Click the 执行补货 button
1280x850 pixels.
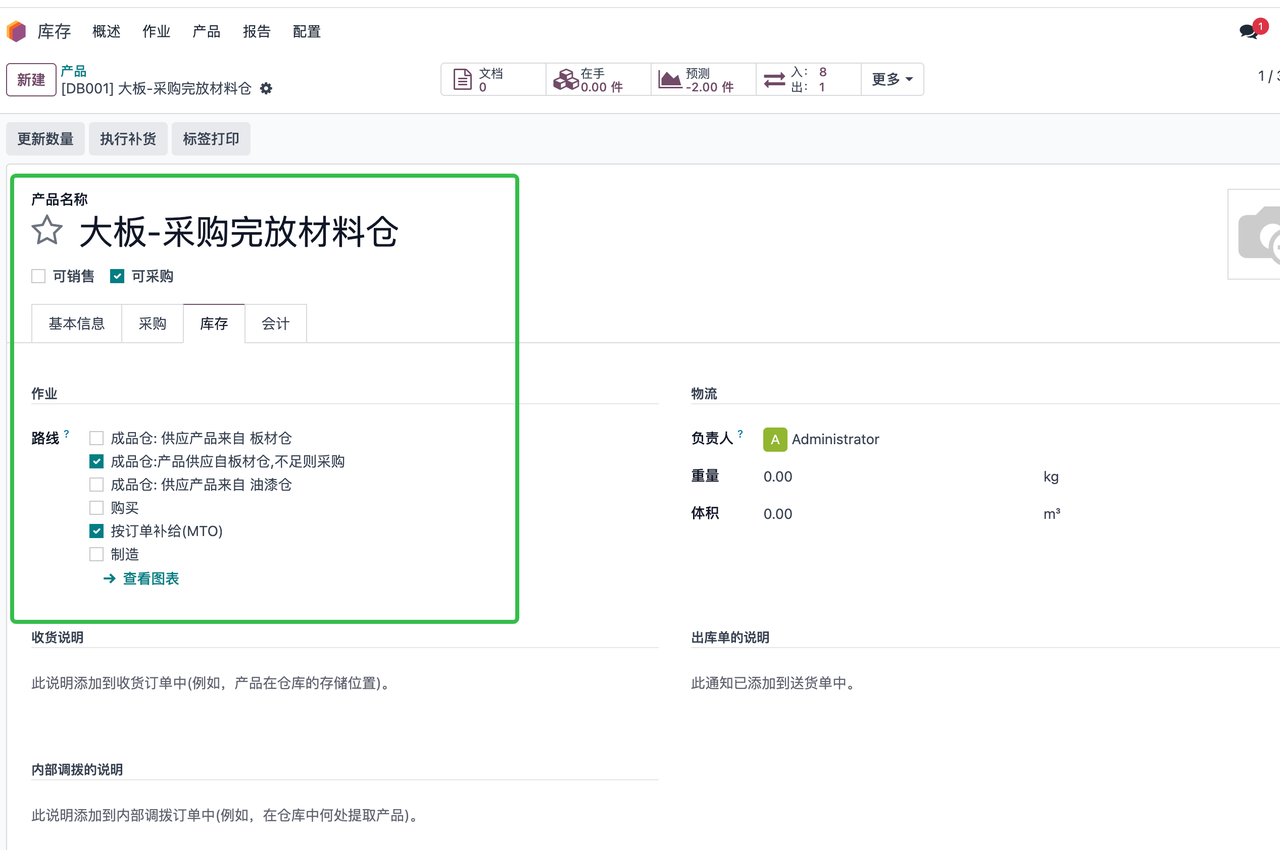click(128, 139)
